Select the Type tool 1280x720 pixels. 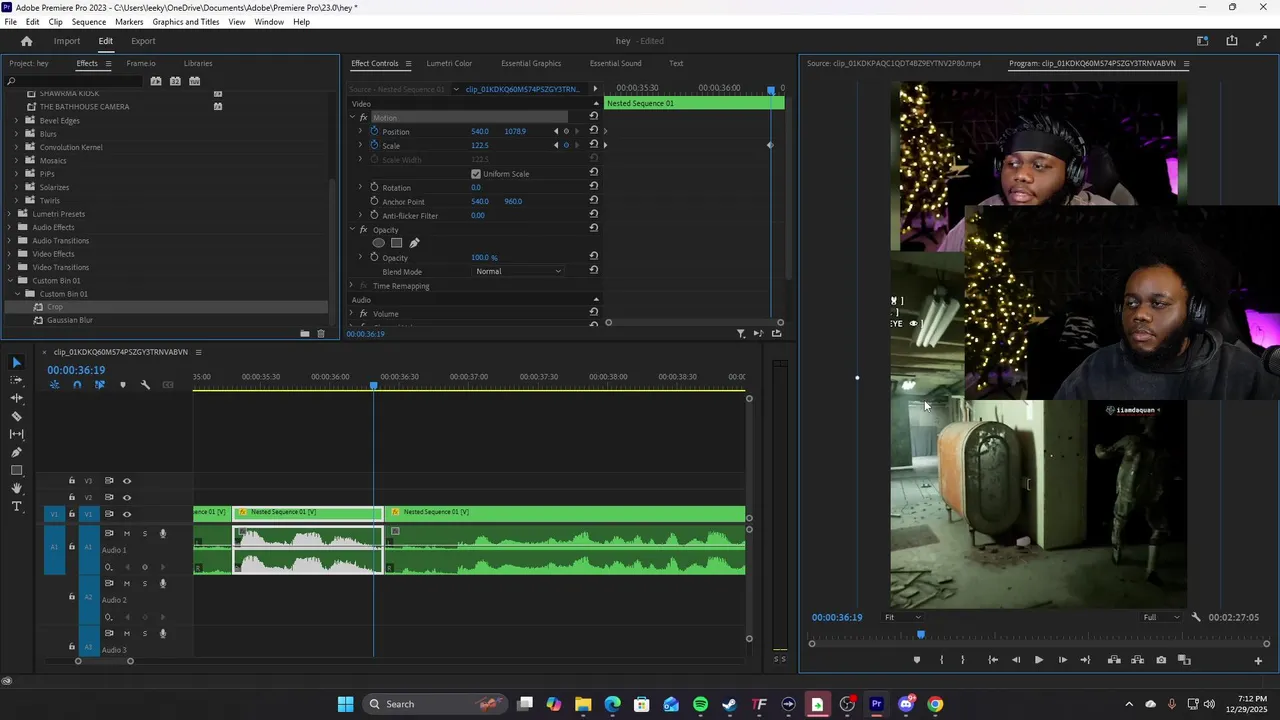pos(16,507)
